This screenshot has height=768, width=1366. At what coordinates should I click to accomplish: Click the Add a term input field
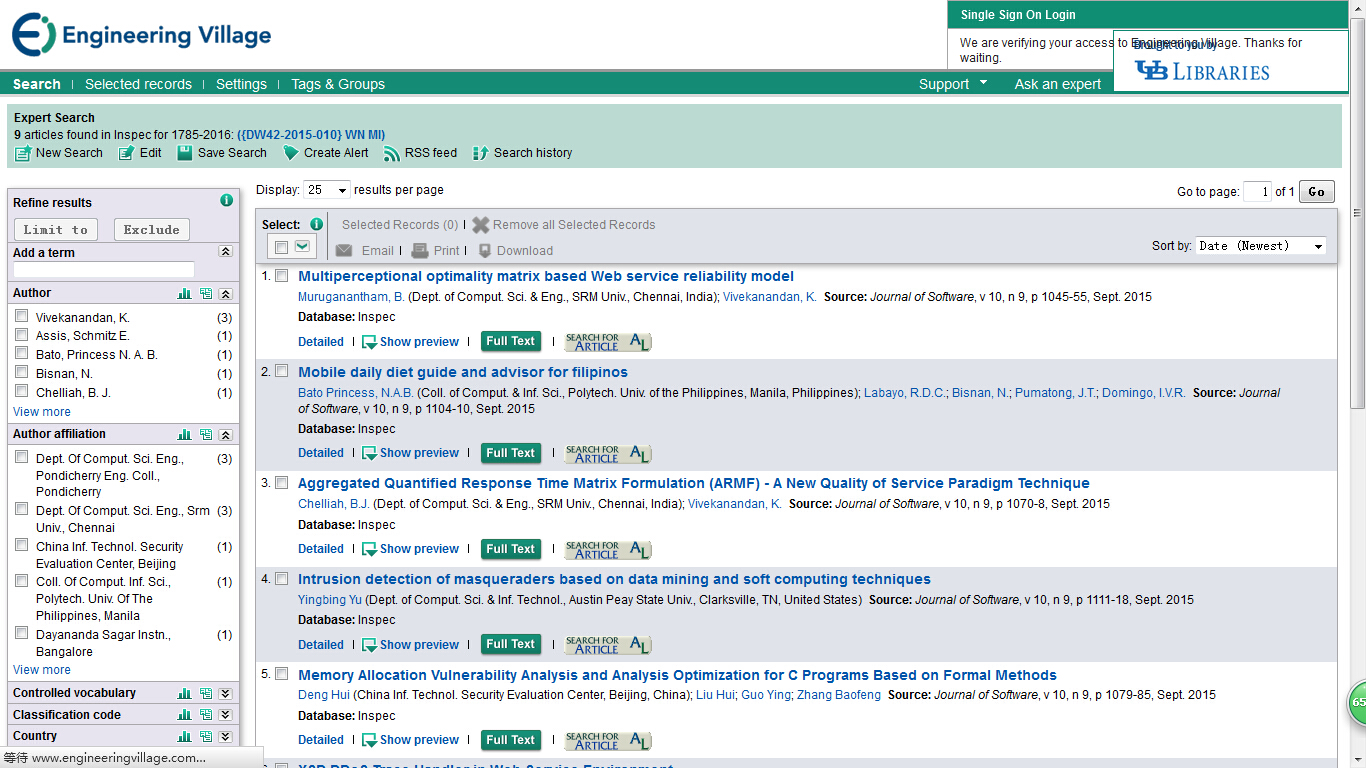(x=104, y=270)
